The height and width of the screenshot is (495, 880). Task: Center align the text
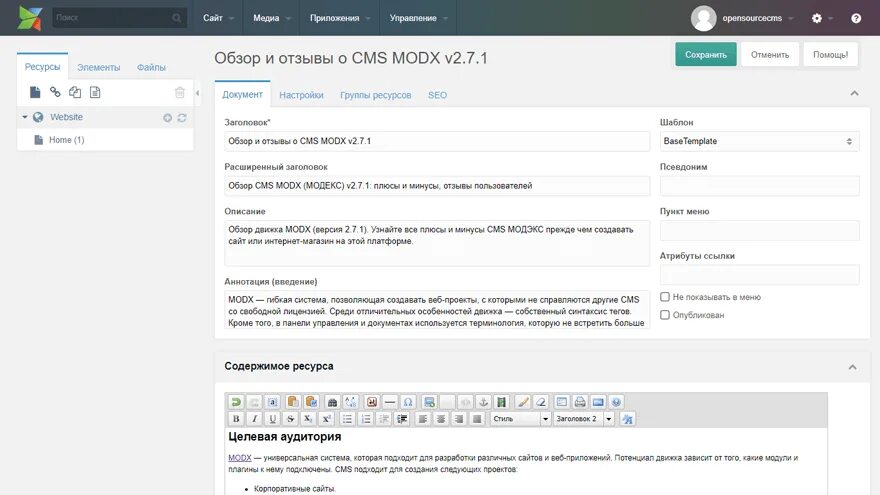pos(441,419)
